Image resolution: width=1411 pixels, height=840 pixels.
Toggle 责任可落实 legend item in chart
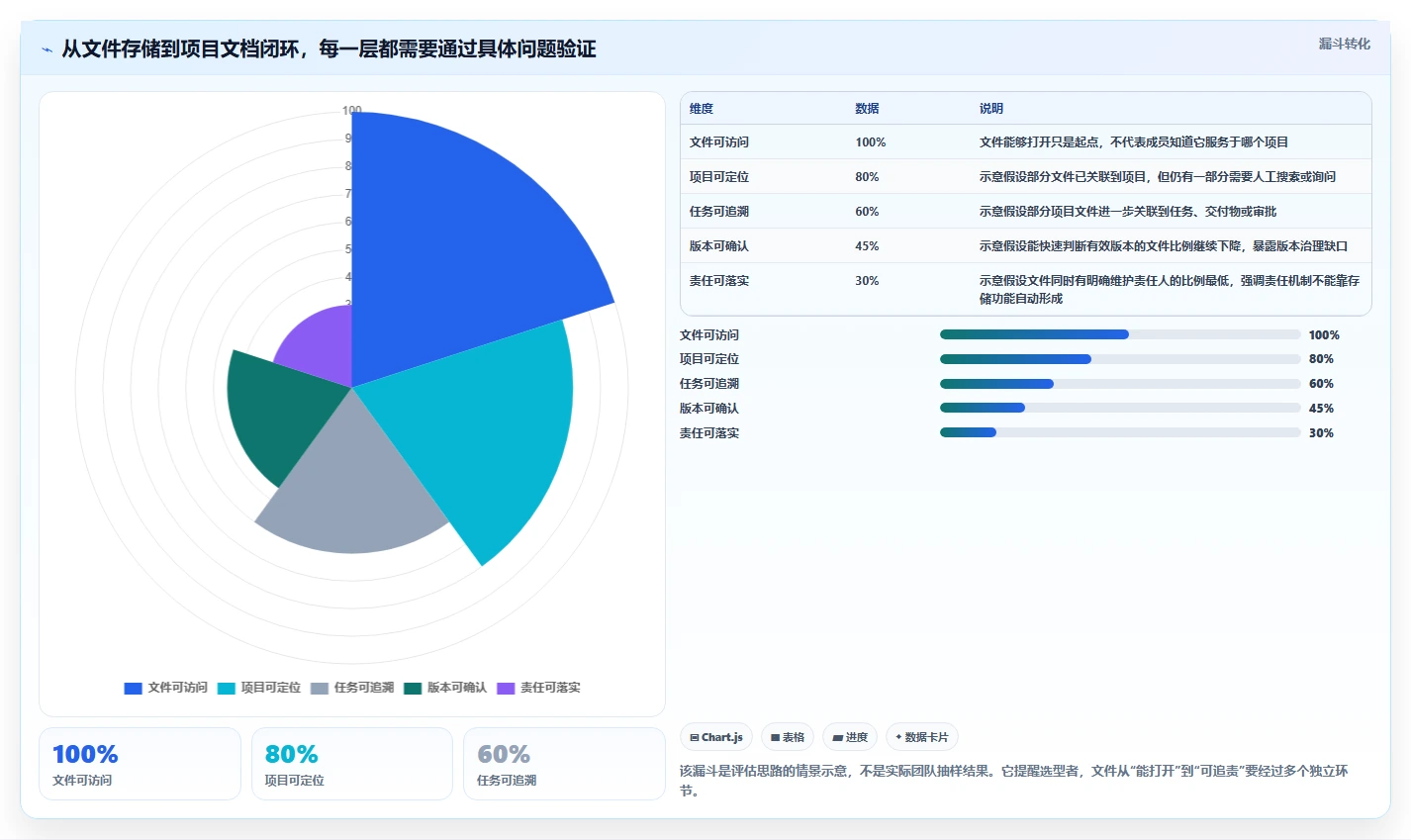pos(538,688)
